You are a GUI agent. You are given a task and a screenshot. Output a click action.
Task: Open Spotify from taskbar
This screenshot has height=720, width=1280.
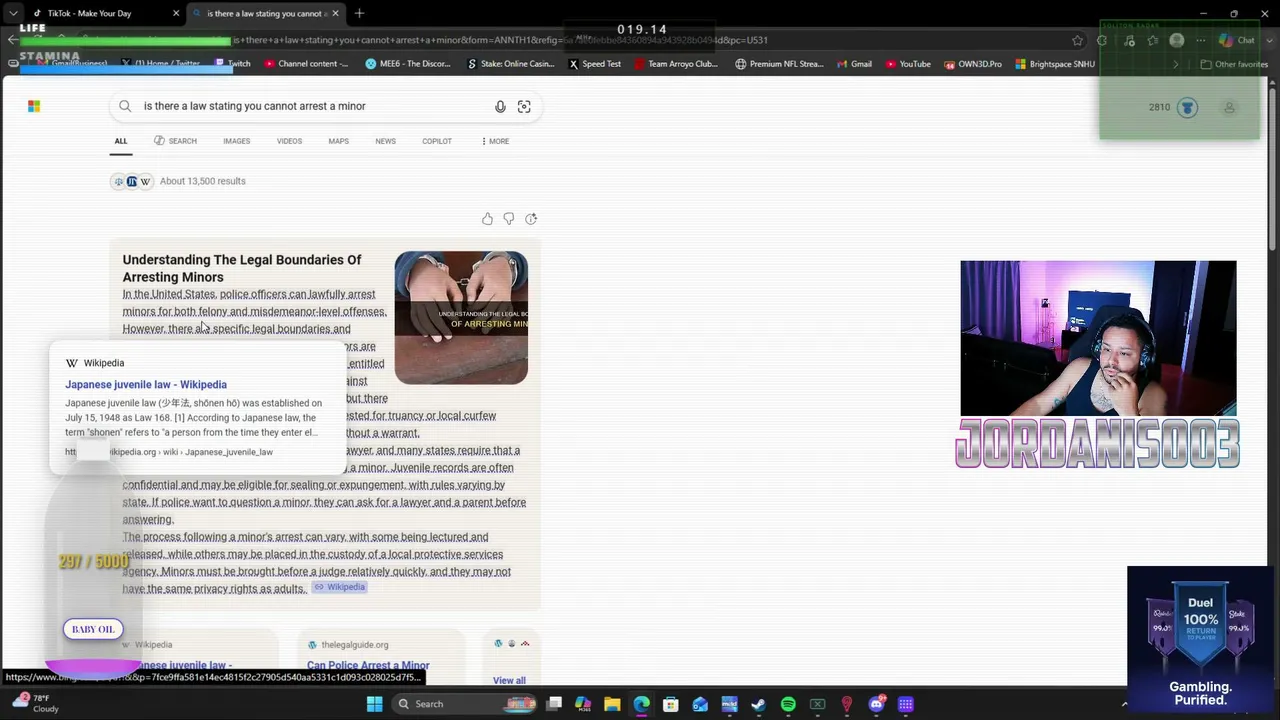[788, 704]
